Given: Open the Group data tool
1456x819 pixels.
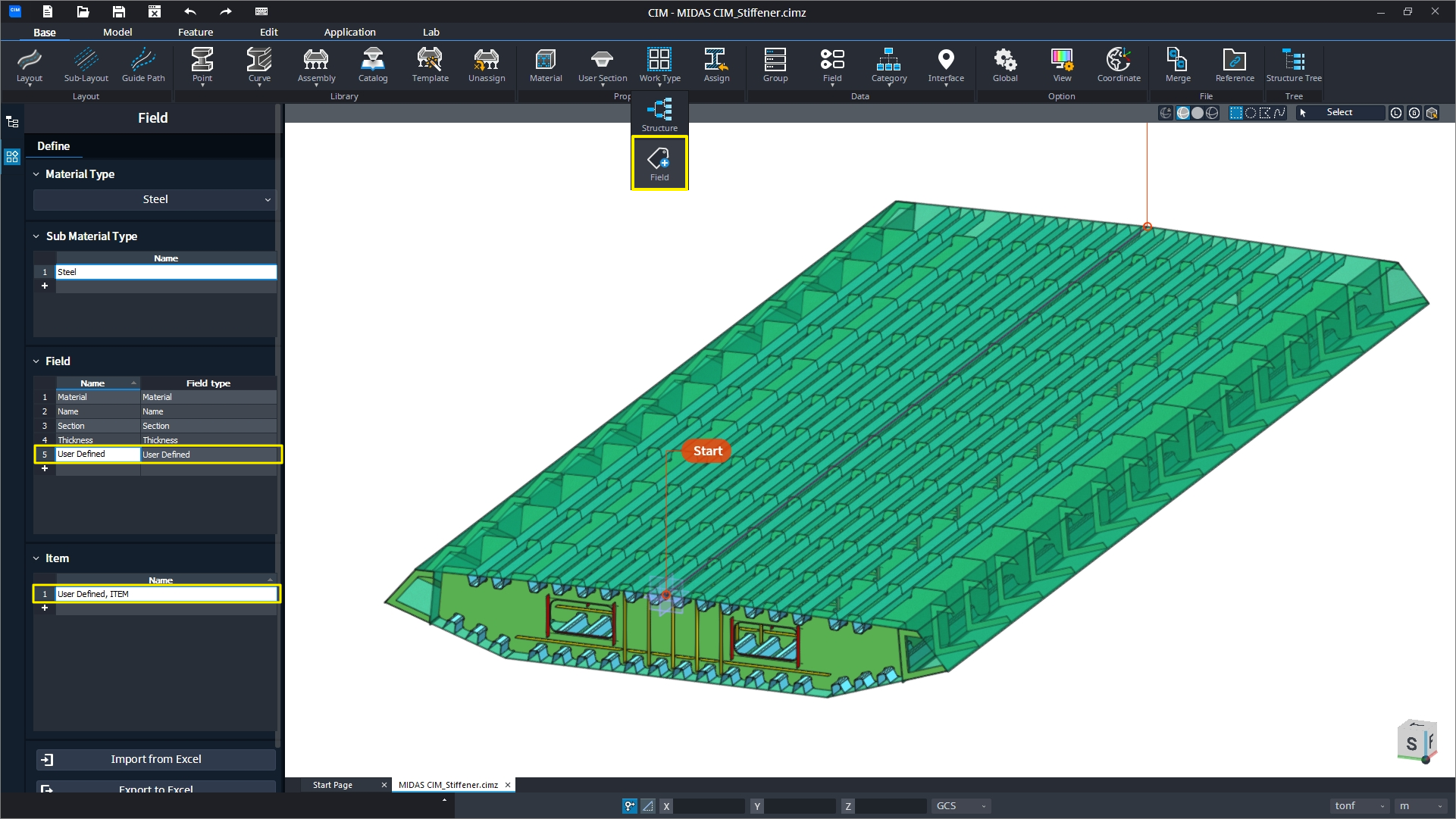Looking at the screenshot, I should (775, 65).
